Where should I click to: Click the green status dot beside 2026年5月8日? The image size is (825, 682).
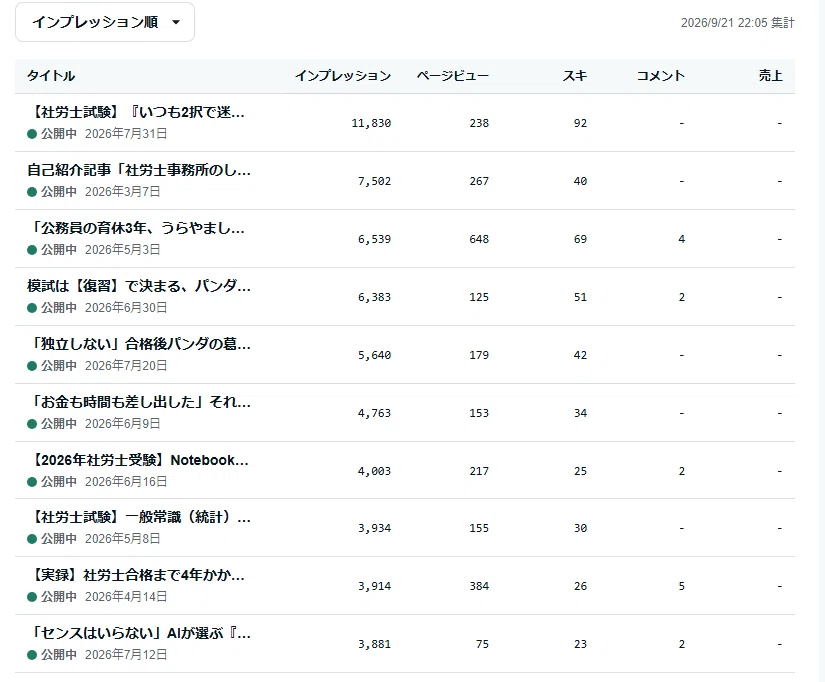32,539
